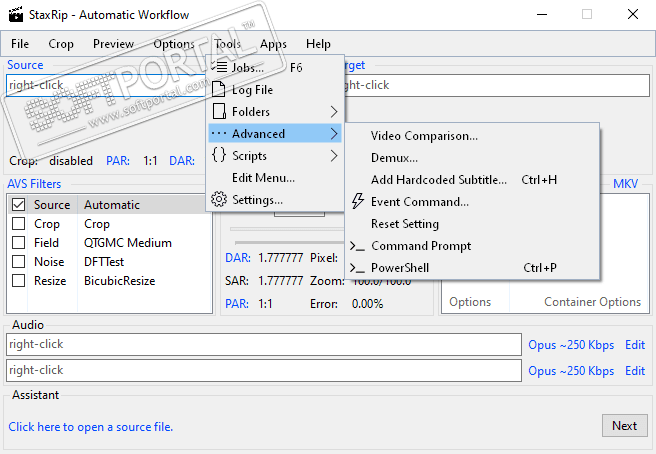
Task: Click the AVS Filters header link
Action: pyautogui.click(x=34, y=184)
